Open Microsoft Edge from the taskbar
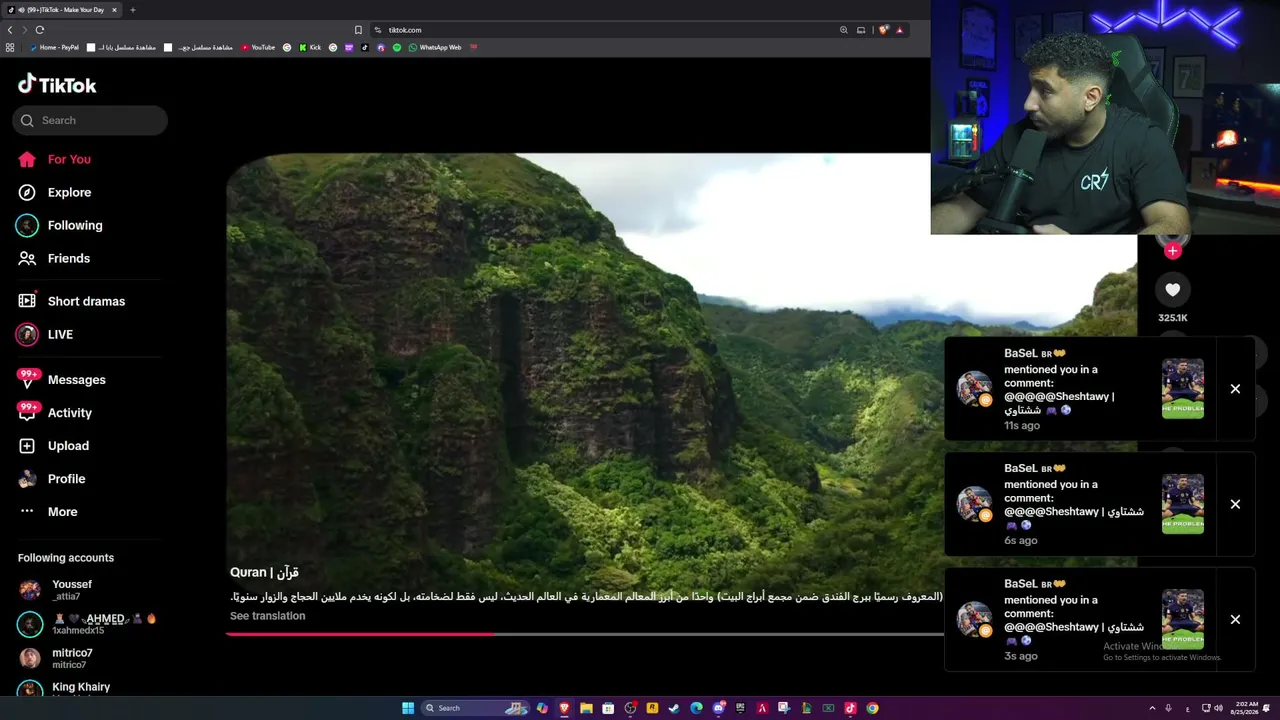 click(x=696, y=708)
